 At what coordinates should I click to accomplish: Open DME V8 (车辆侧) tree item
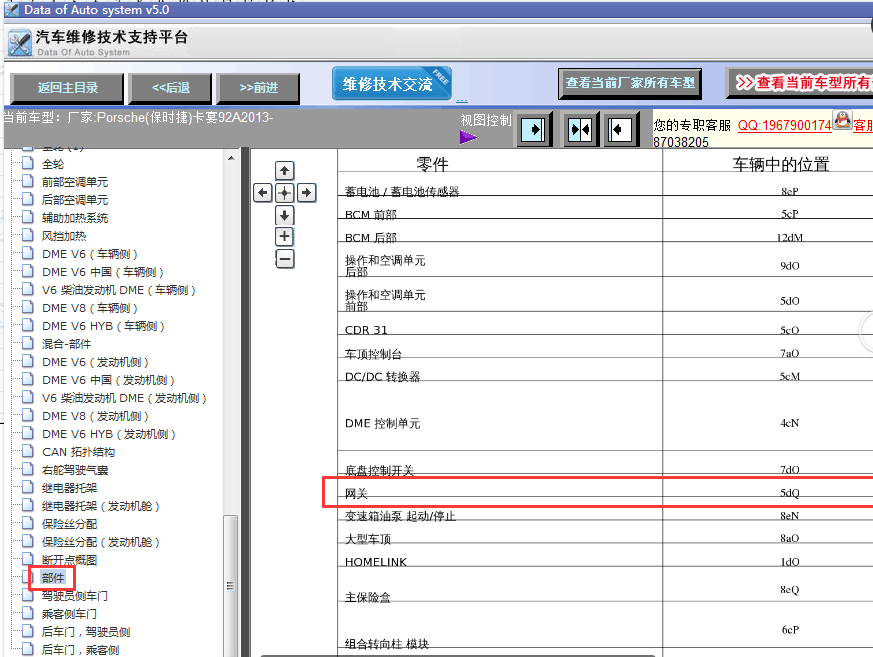click(x=90, y=308)
